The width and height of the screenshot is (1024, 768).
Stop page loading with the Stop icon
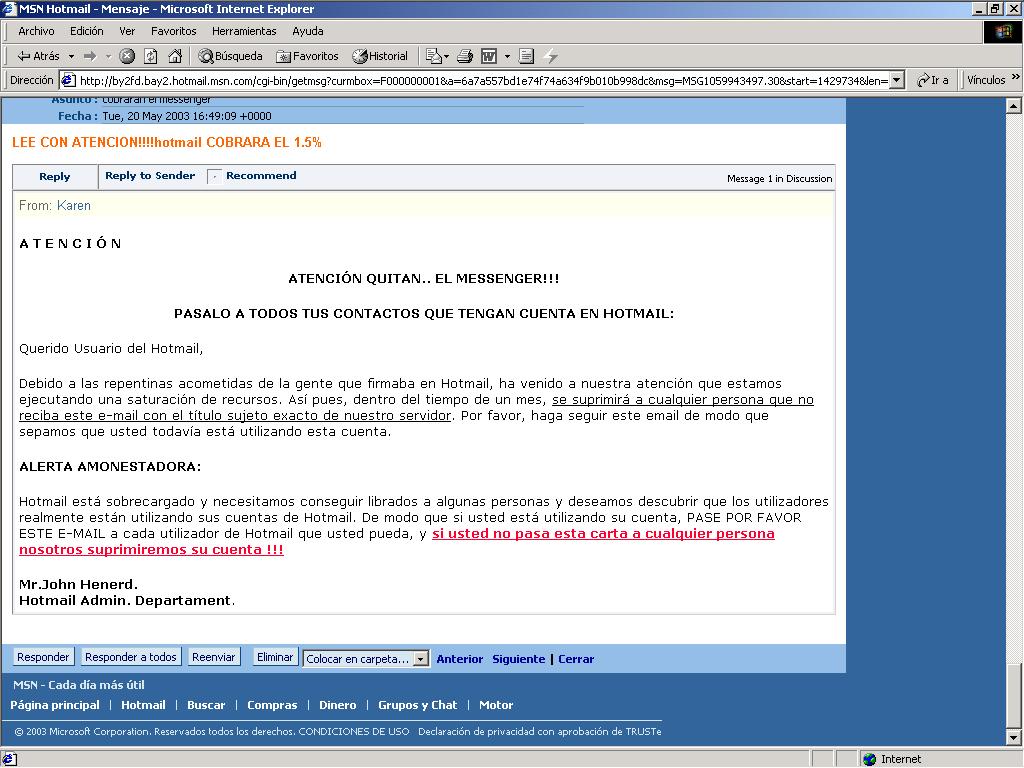127,56
